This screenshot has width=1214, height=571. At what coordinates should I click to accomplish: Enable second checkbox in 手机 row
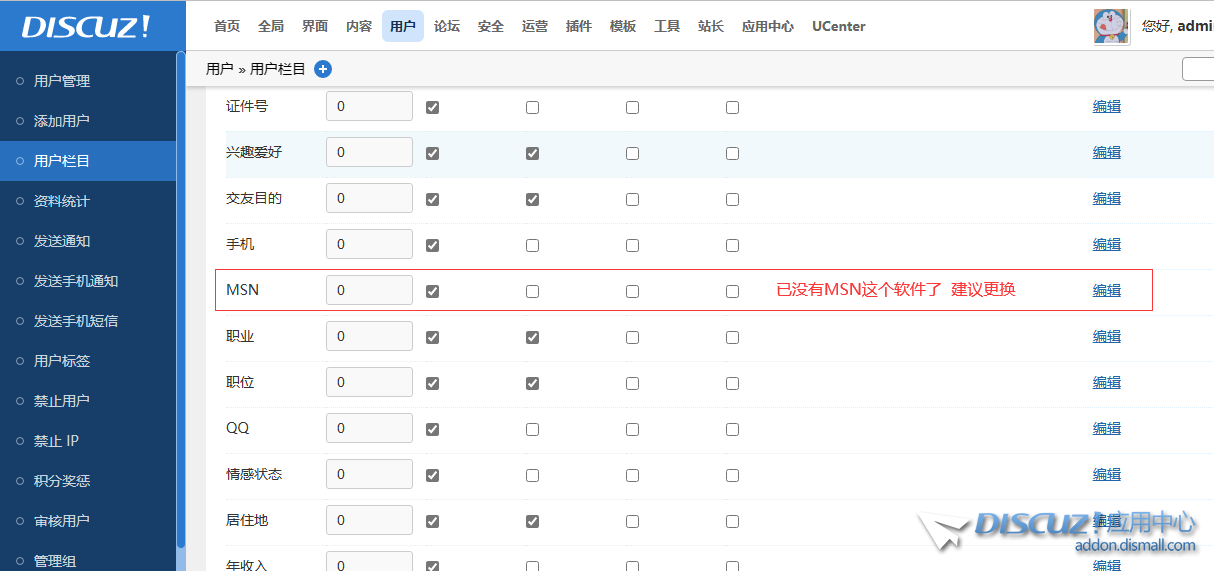tap(532, 245)
